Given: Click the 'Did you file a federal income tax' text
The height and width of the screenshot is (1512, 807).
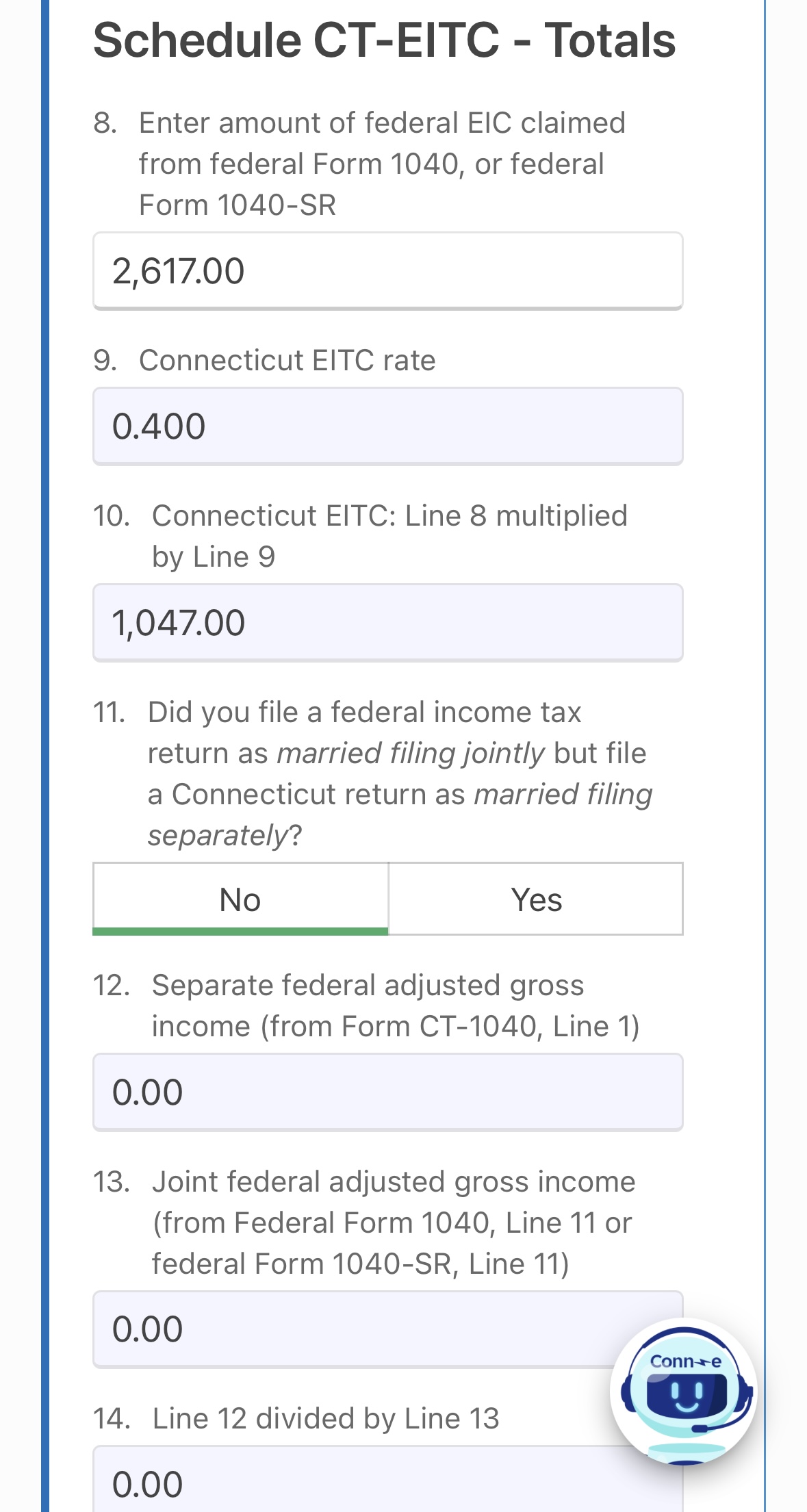Looking at the screenshot, I should click(x=364, y=712).
